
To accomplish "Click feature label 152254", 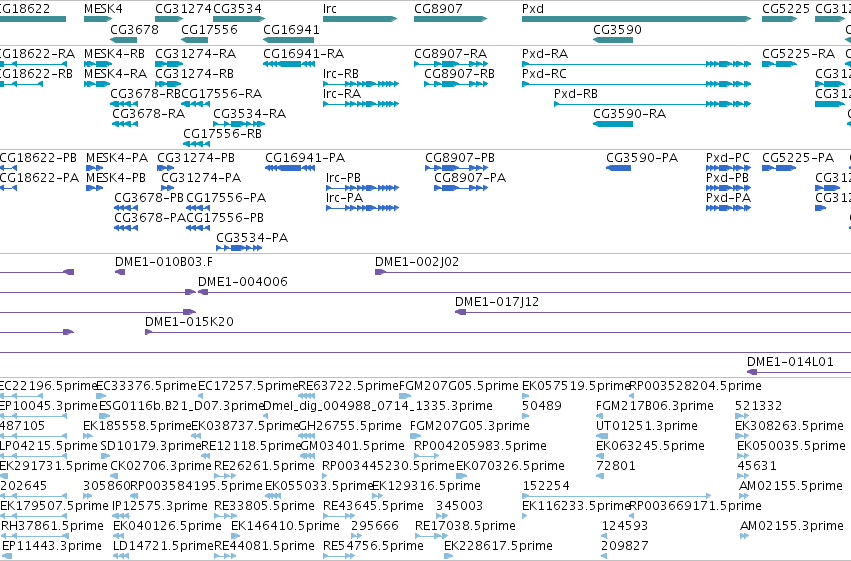I will tap(546, 487).
